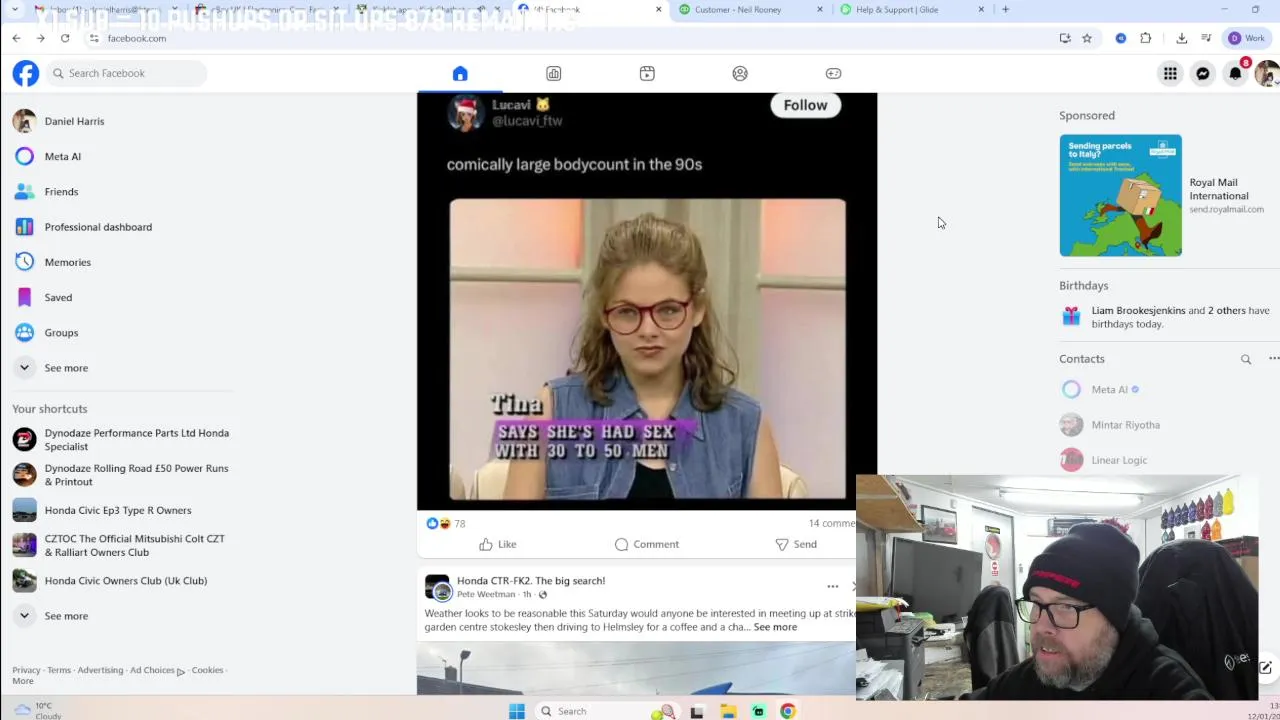Open Honda Civic Owners Club (Uk Club) shortcut
The height and width of the screenshot is (720, 1280).
(111, 580)
